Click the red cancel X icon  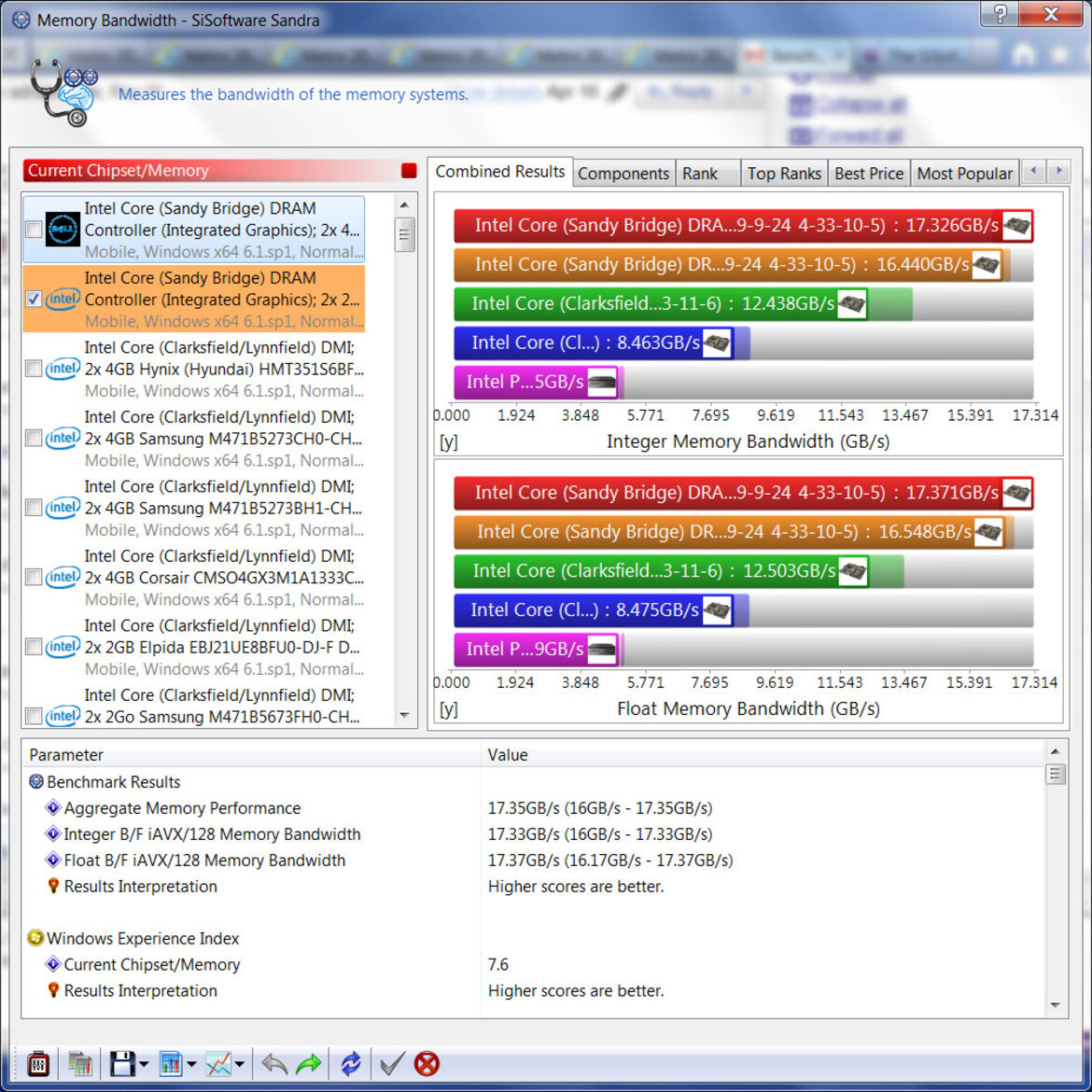click(x=427, y=1064)
